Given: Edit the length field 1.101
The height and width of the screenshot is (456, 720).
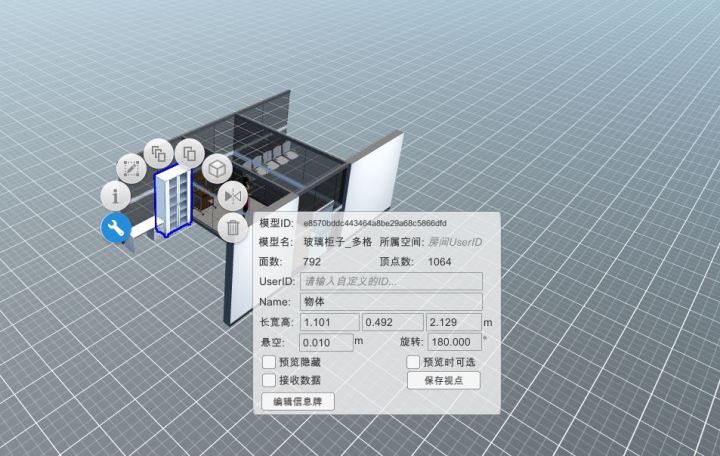Looking at the screenshot, I should coord(330,322).
